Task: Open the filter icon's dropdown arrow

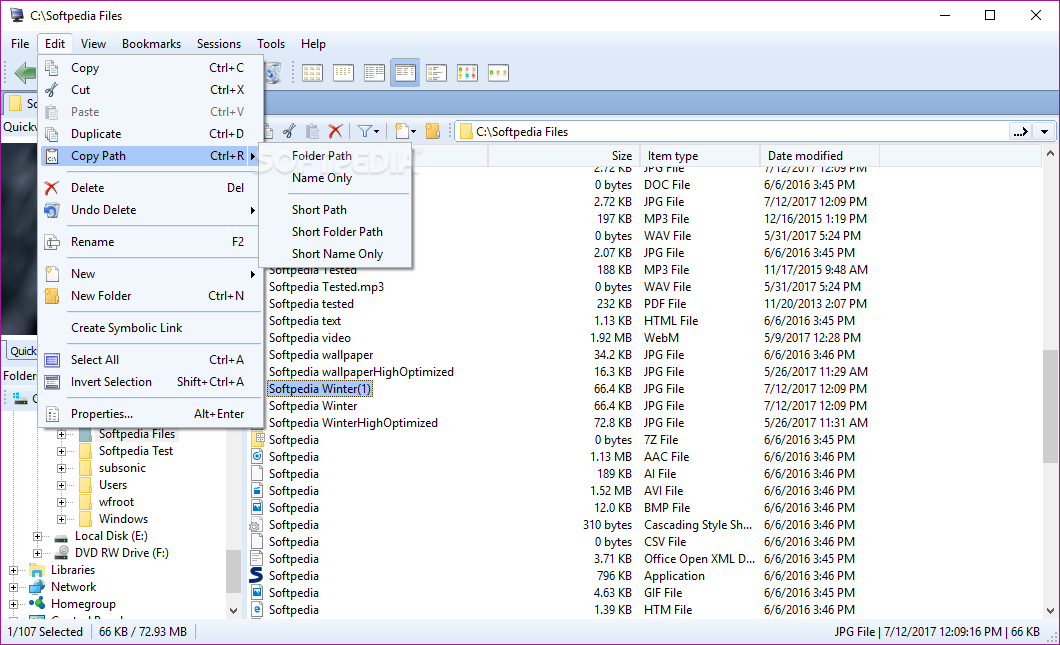Action: [x=377, y=132]
